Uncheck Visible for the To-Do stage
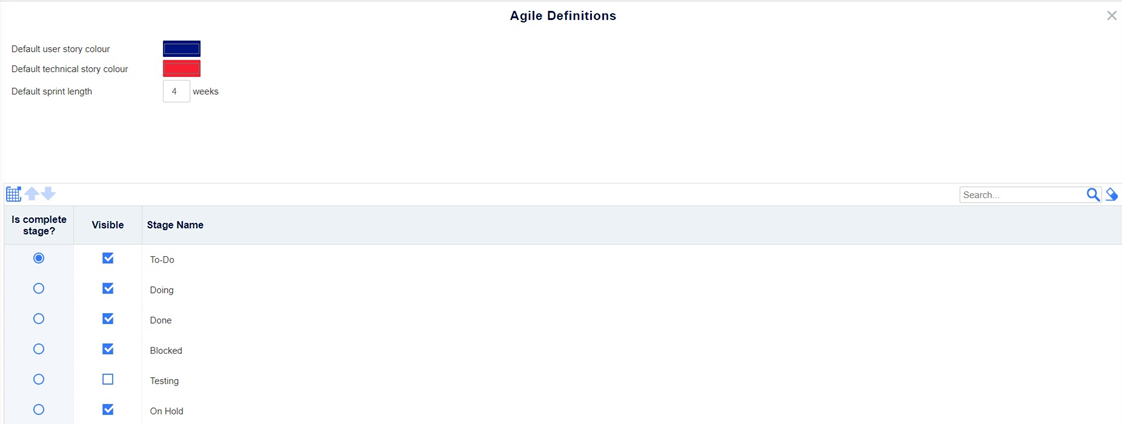The image size is (1122, 424). tap(108, 258)
